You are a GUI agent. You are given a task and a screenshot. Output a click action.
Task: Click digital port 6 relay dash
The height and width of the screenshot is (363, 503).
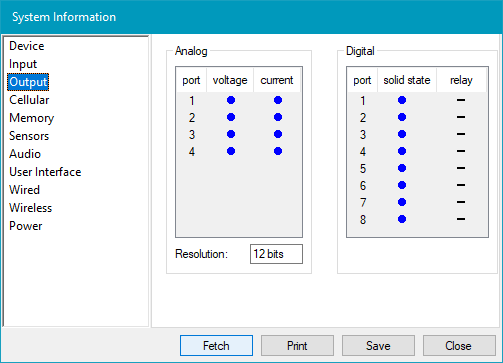(461, 185)
